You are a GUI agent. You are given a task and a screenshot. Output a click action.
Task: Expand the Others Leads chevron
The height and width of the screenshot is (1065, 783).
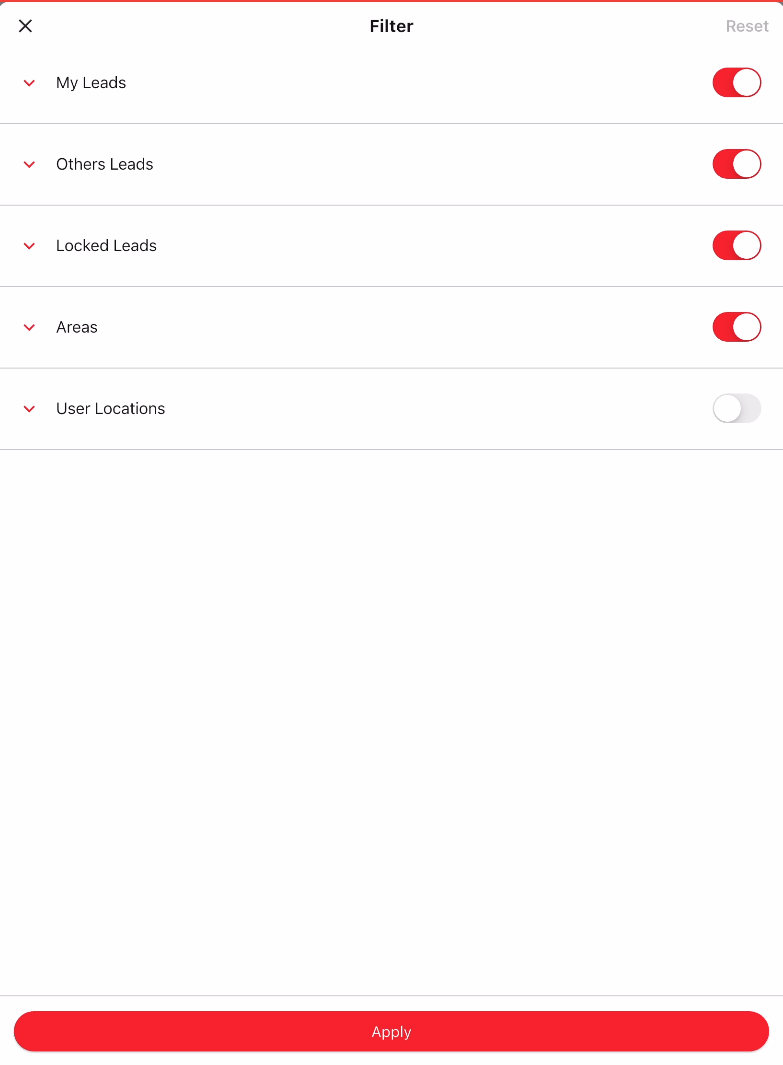(30, 164)
